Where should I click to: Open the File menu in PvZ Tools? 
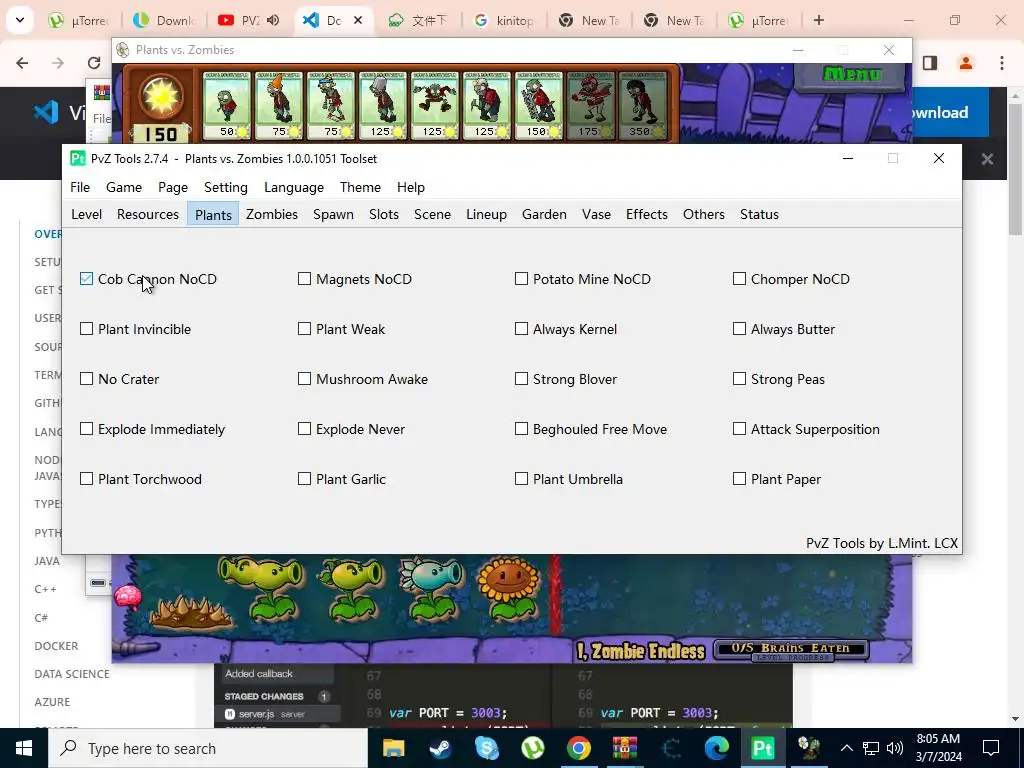pyautogui.click(x=80, y=187)
